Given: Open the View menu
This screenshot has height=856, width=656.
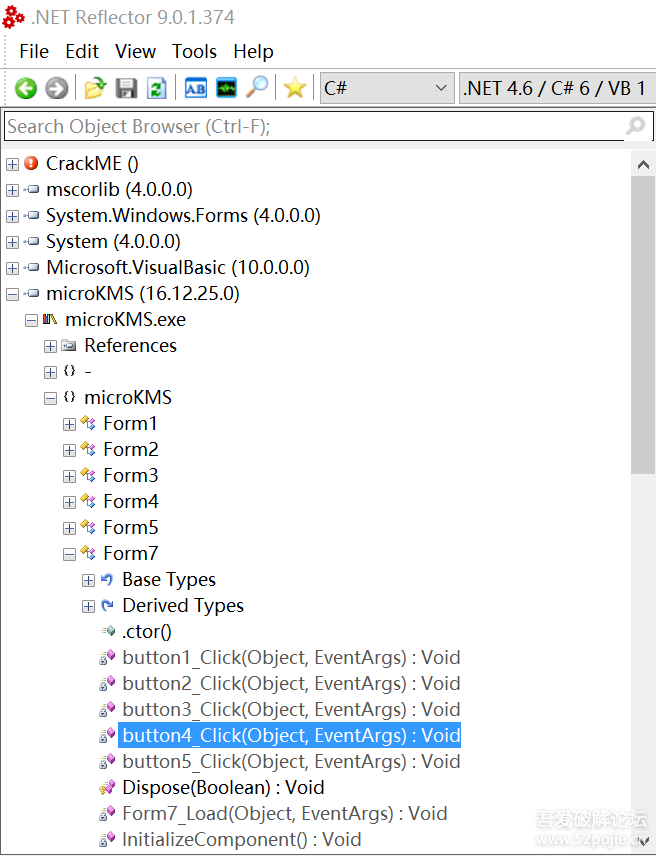Looking at the screenshot, I should click(135, 51).
